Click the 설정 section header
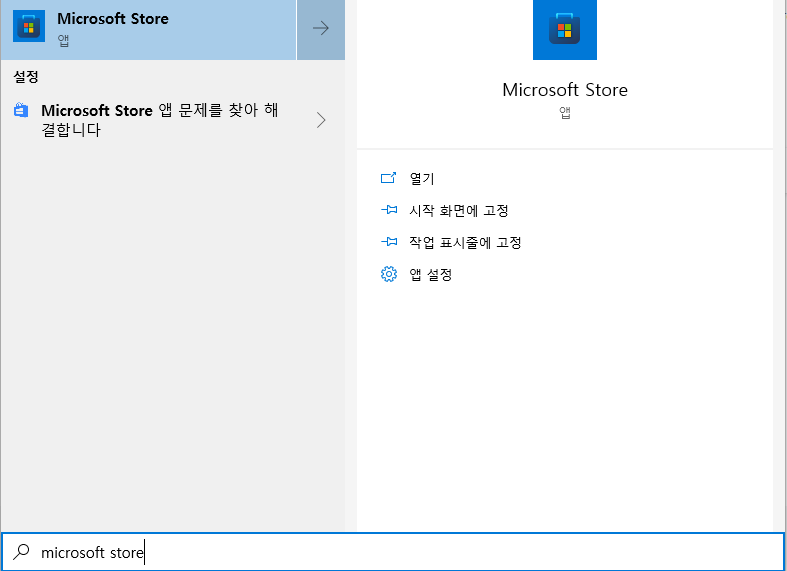The width and height of the screenshot is (787, 571). coord(26,77)
